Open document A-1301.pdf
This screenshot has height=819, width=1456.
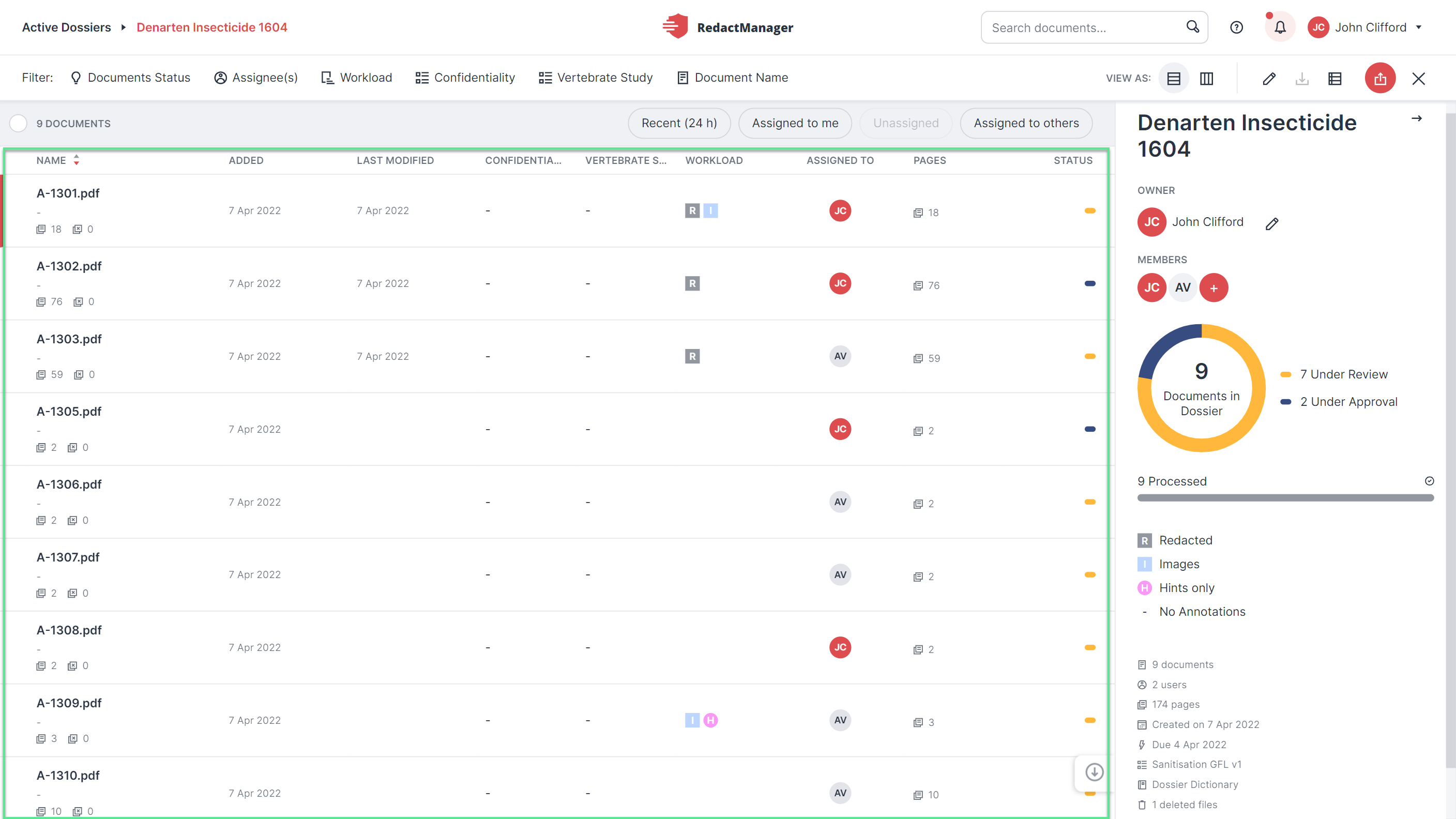point(68,193)
